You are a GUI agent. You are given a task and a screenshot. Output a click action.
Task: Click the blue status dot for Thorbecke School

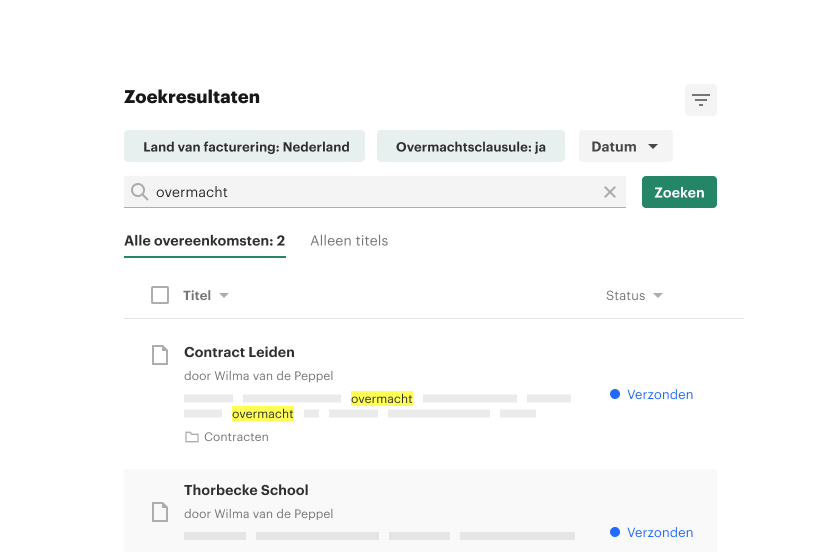tap(615, 532)
